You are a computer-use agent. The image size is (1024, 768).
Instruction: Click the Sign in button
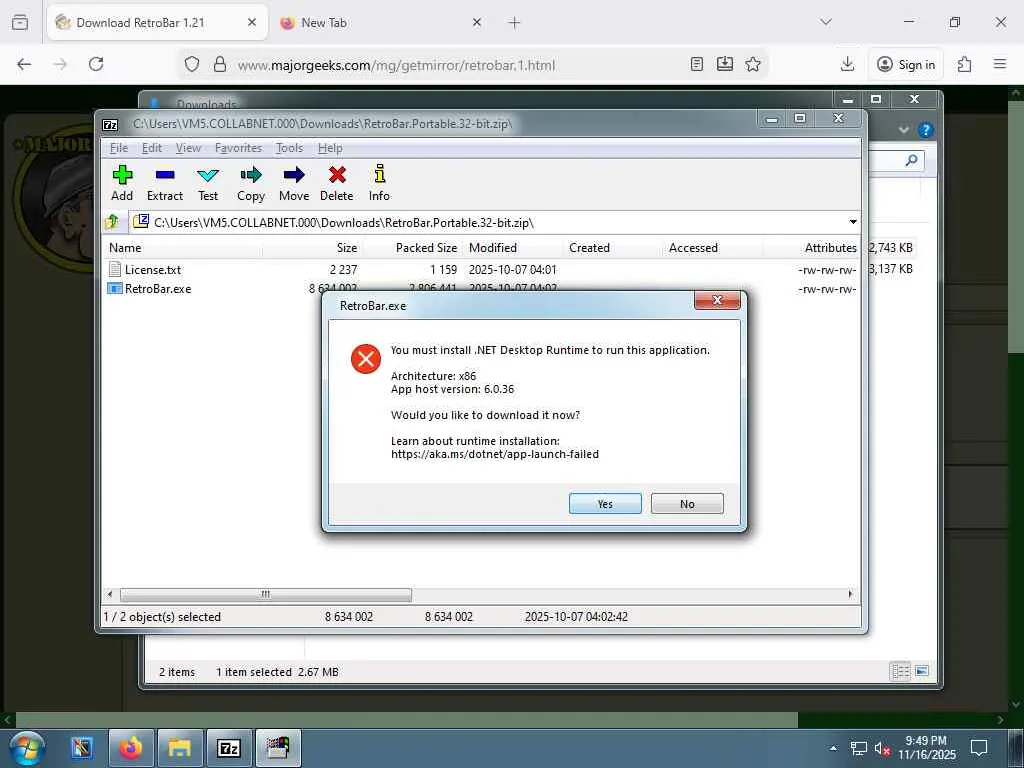[906, 65]
